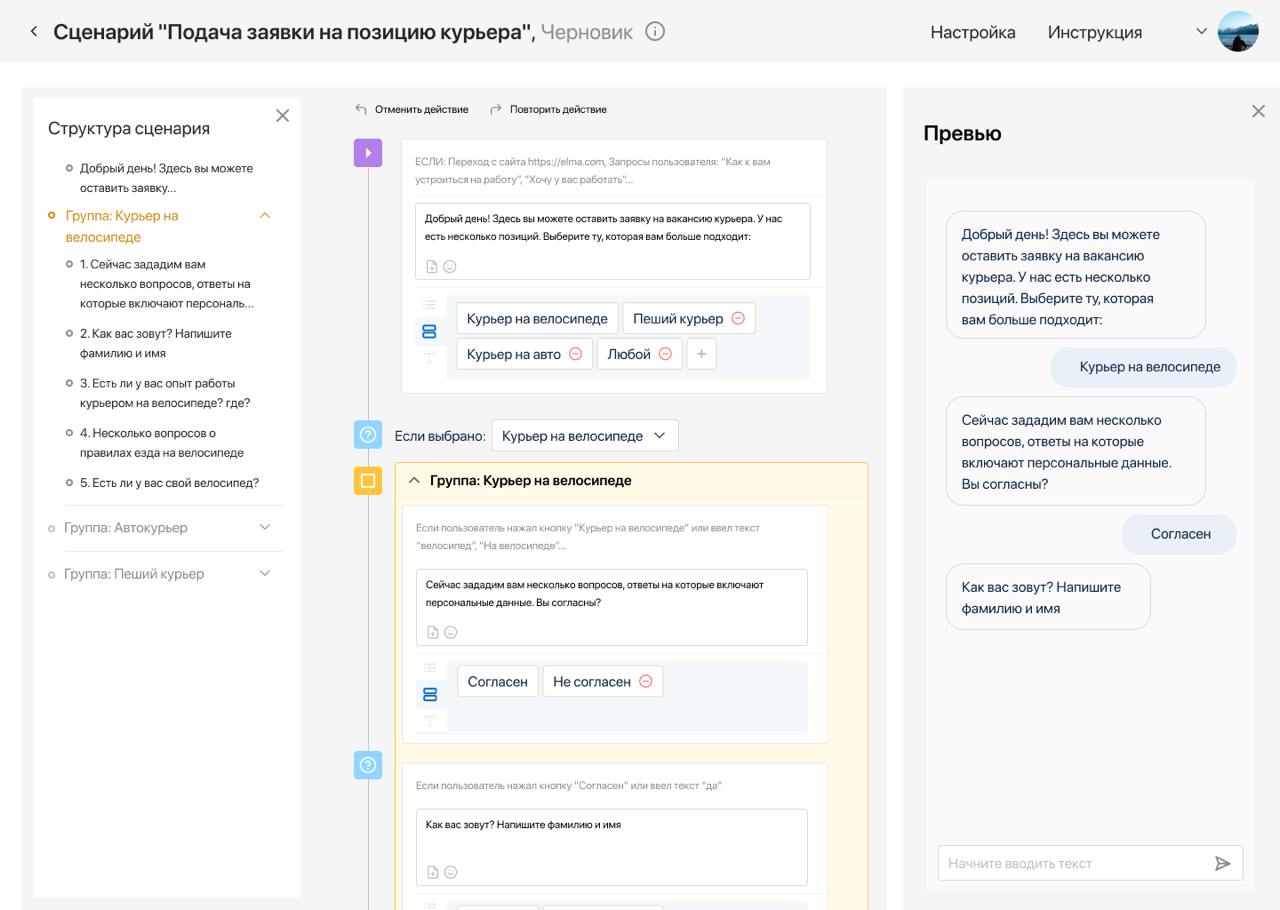Screen dimensions: 1280x910
Task: Click the send arrow in preview chat
Action: click(x=1222, y=863)
